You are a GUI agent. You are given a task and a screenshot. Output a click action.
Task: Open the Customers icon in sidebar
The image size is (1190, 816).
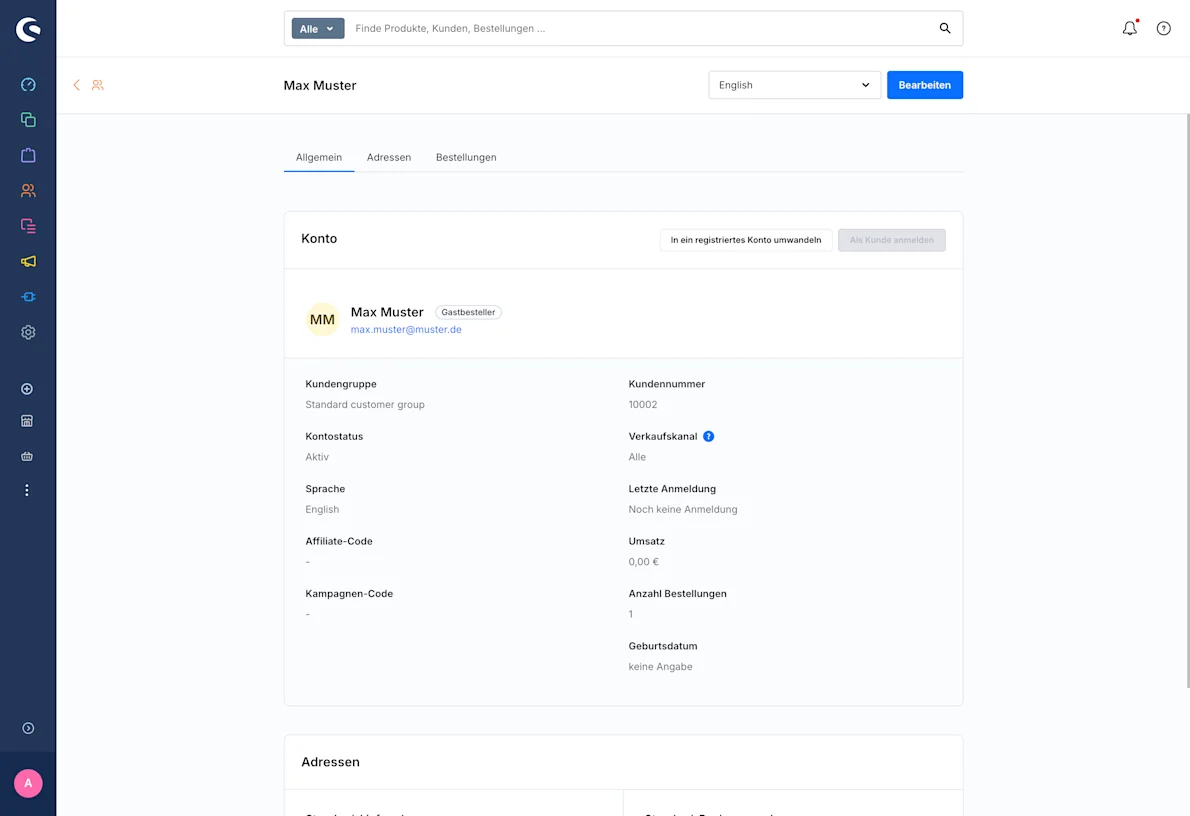(x=28, y=191)
